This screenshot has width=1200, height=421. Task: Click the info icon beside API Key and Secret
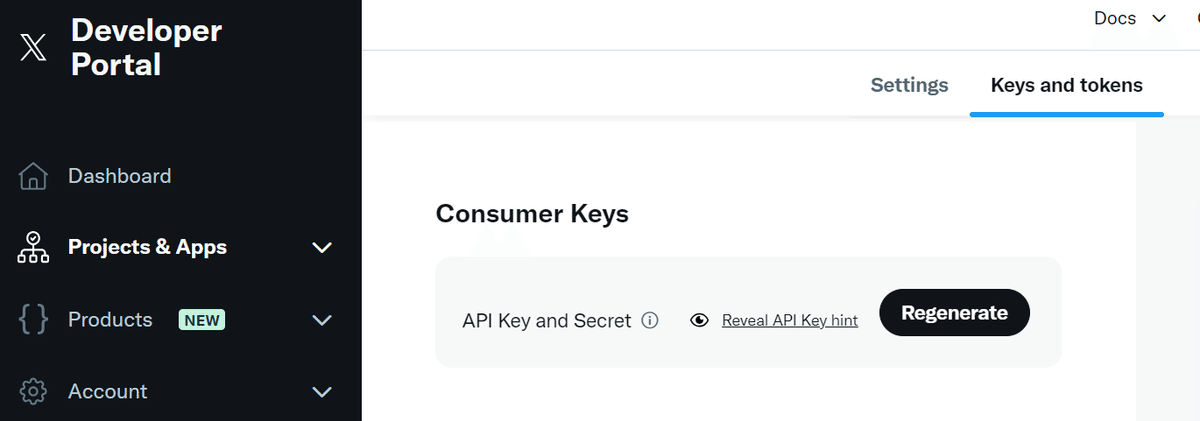coord(650,320)
